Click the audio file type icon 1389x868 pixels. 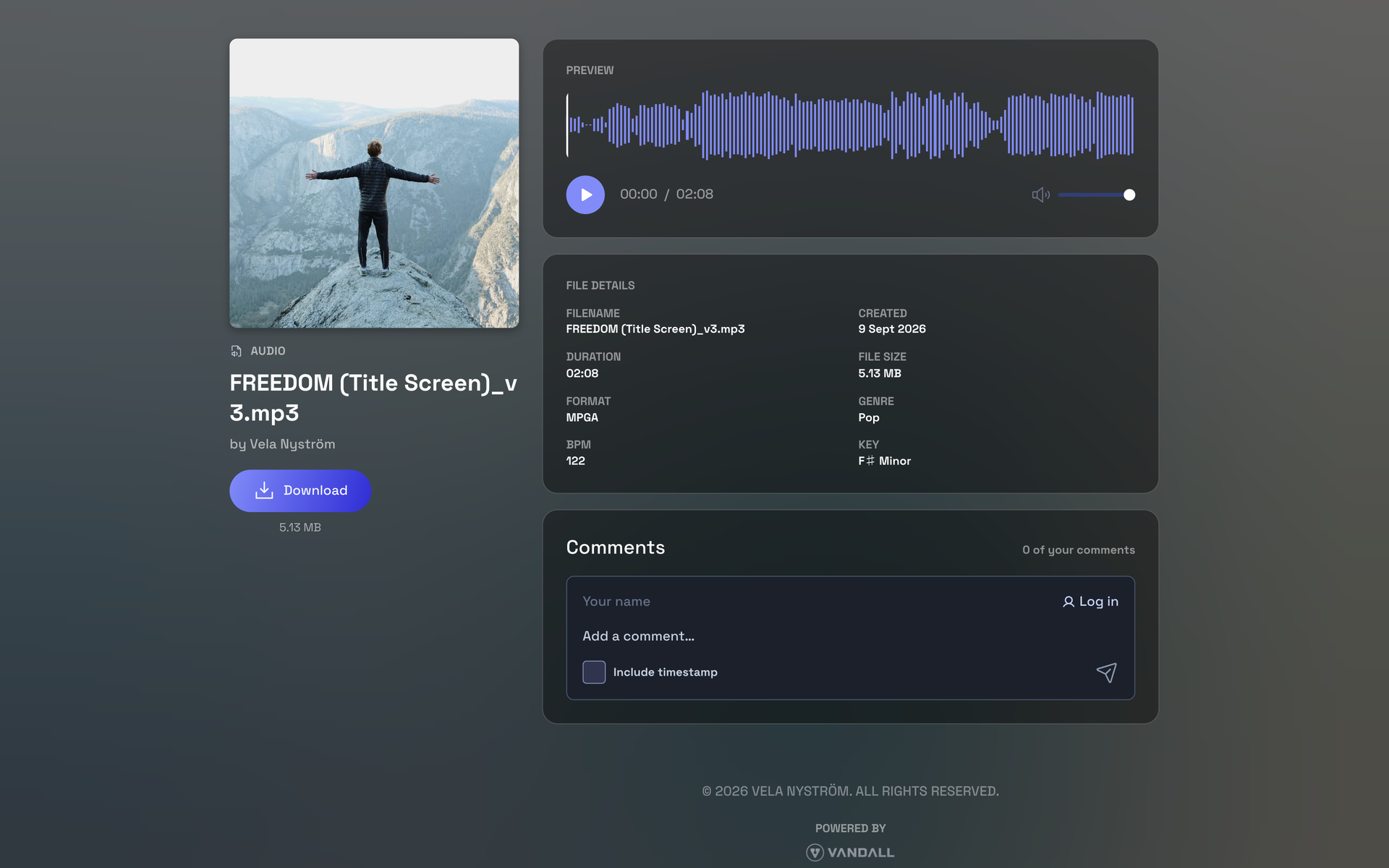point(236,351)
